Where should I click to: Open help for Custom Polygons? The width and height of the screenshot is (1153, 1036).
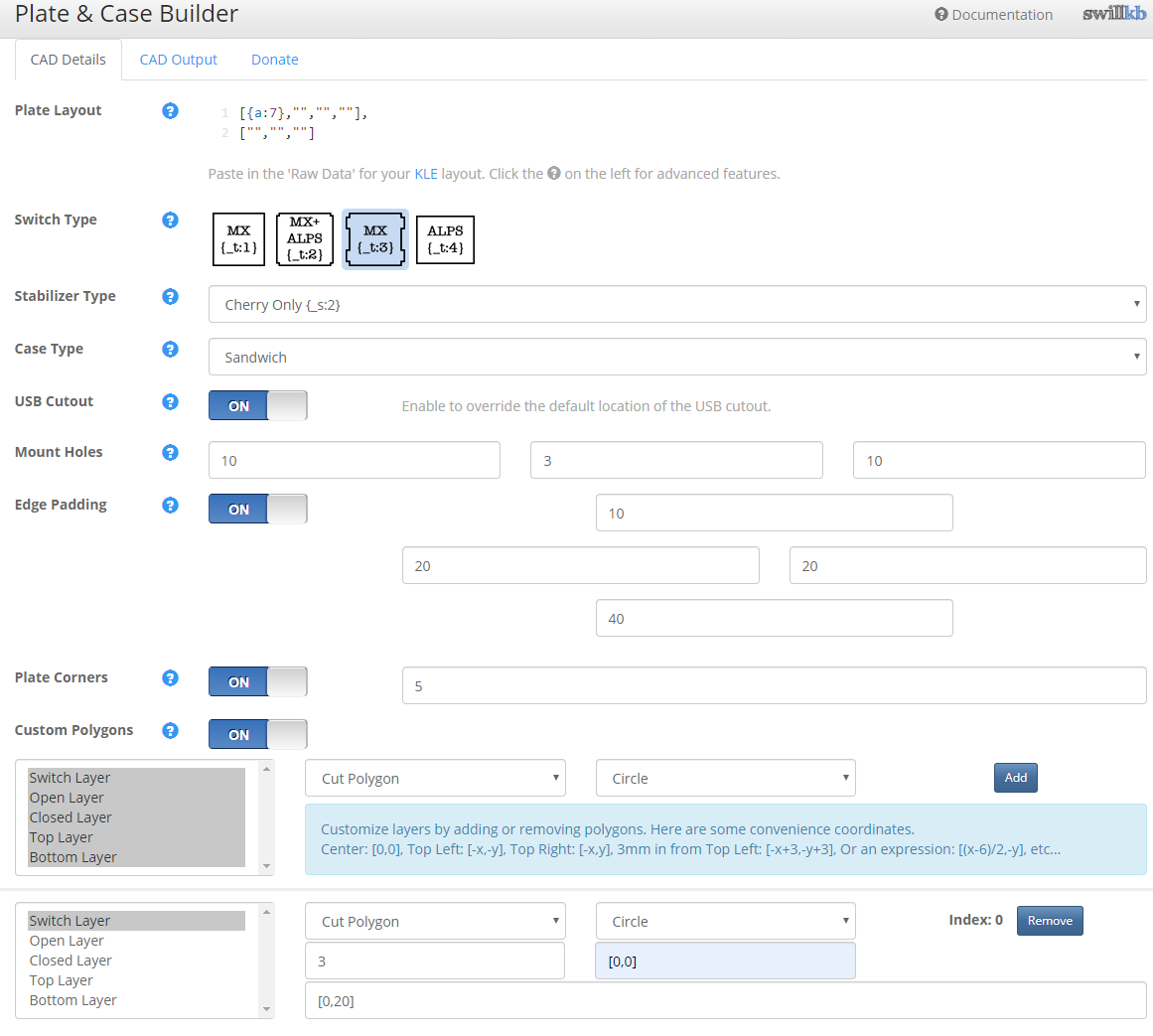170,731
